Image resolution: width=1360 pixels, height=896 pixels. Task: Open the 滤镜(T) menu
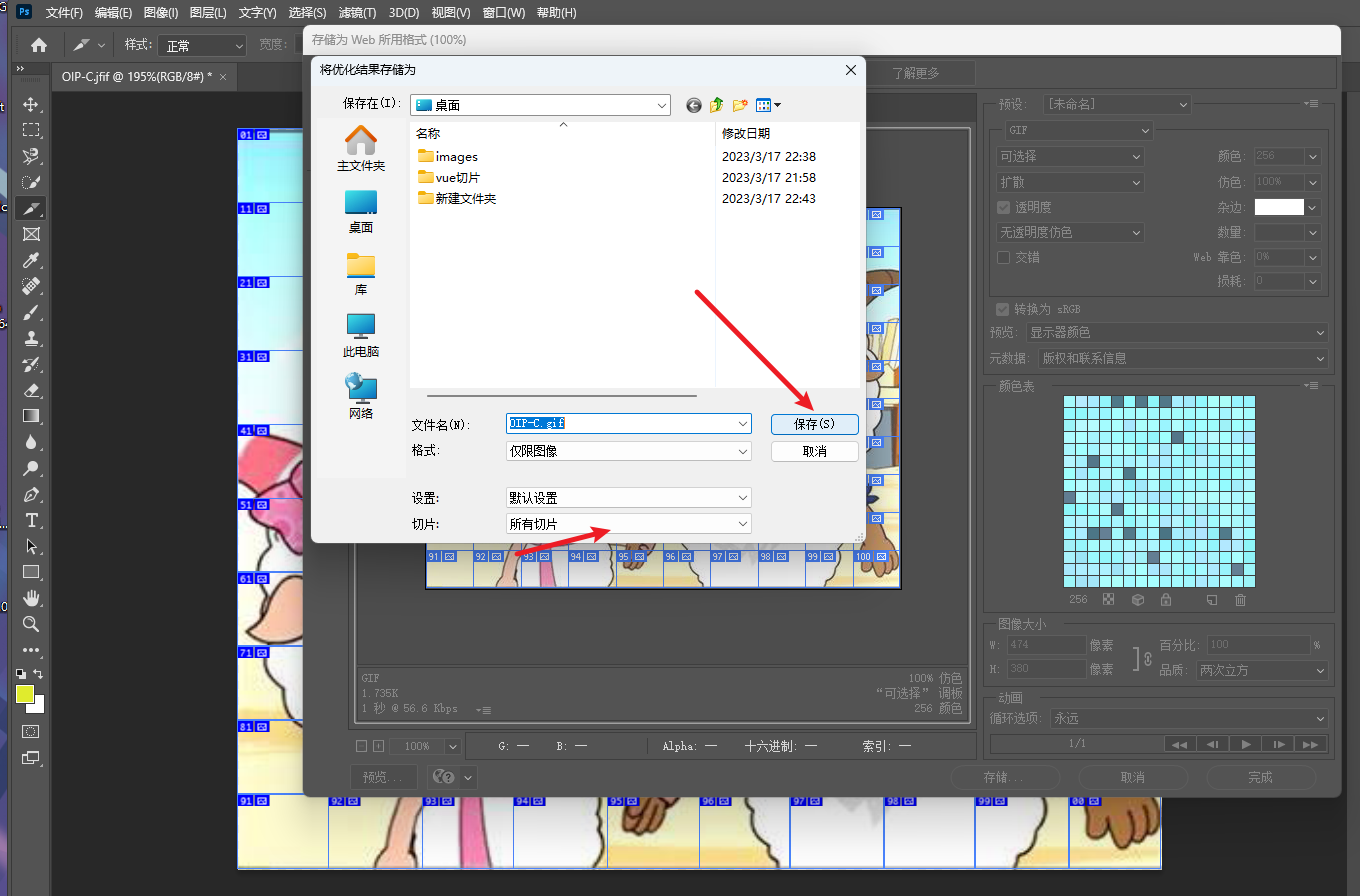pos(358,13)
